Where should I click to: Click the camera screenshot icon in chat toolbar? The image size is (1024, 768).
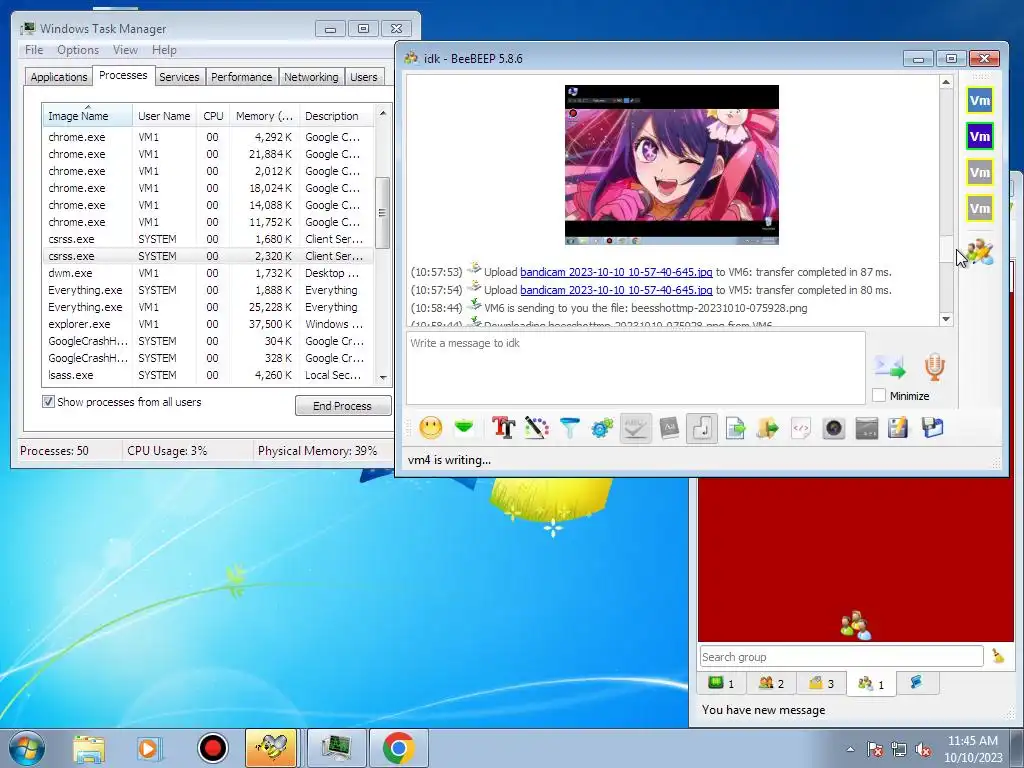click(834, 428)
